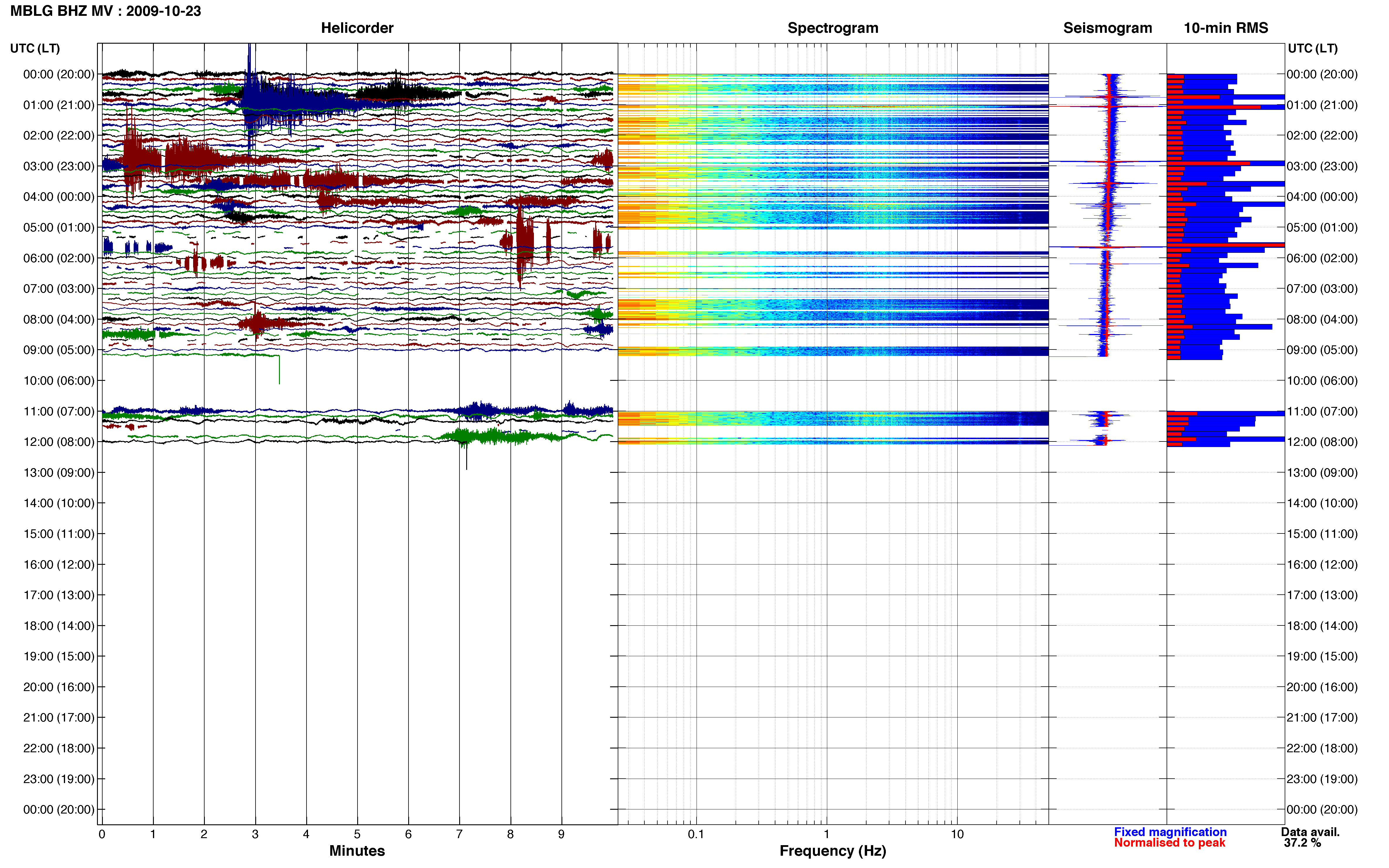Select left axis label '12:00 (08:00)'
Screen dimensions: 1389x868
click(x=59, y=441)
